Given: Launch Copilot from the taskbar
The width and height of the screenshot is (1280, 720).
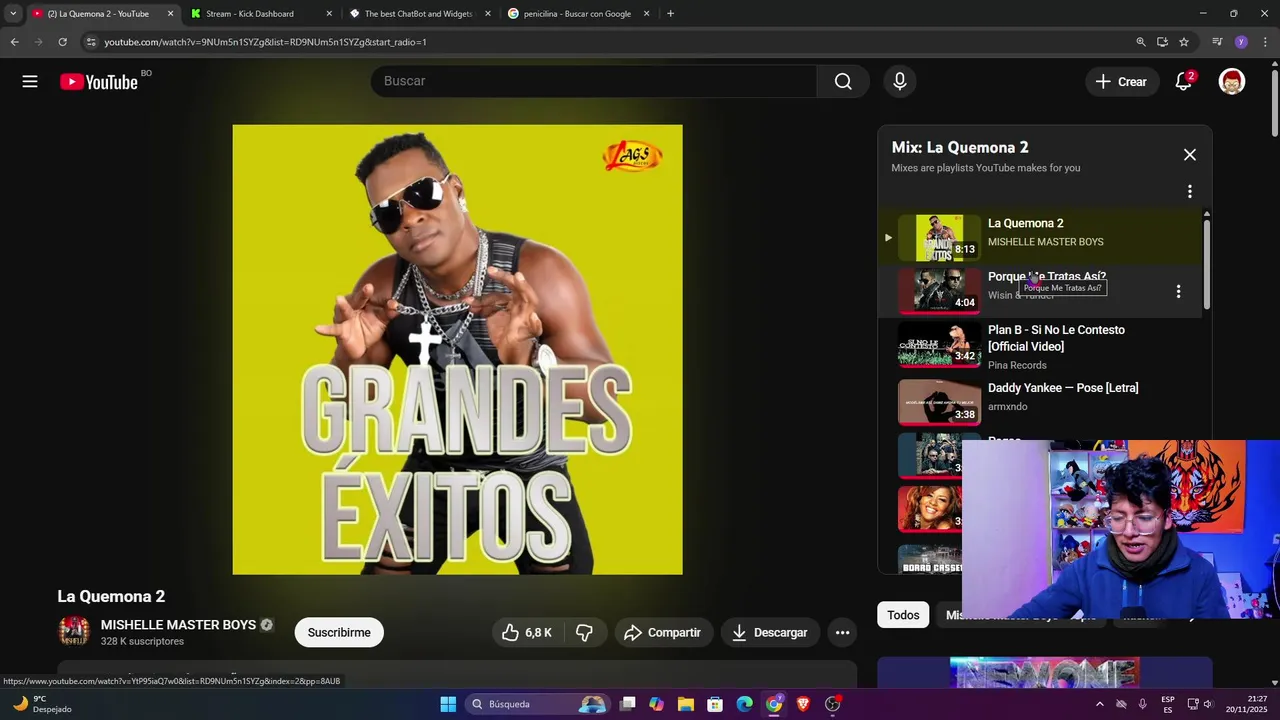Looking at the screenshot, I should point(656,704).
